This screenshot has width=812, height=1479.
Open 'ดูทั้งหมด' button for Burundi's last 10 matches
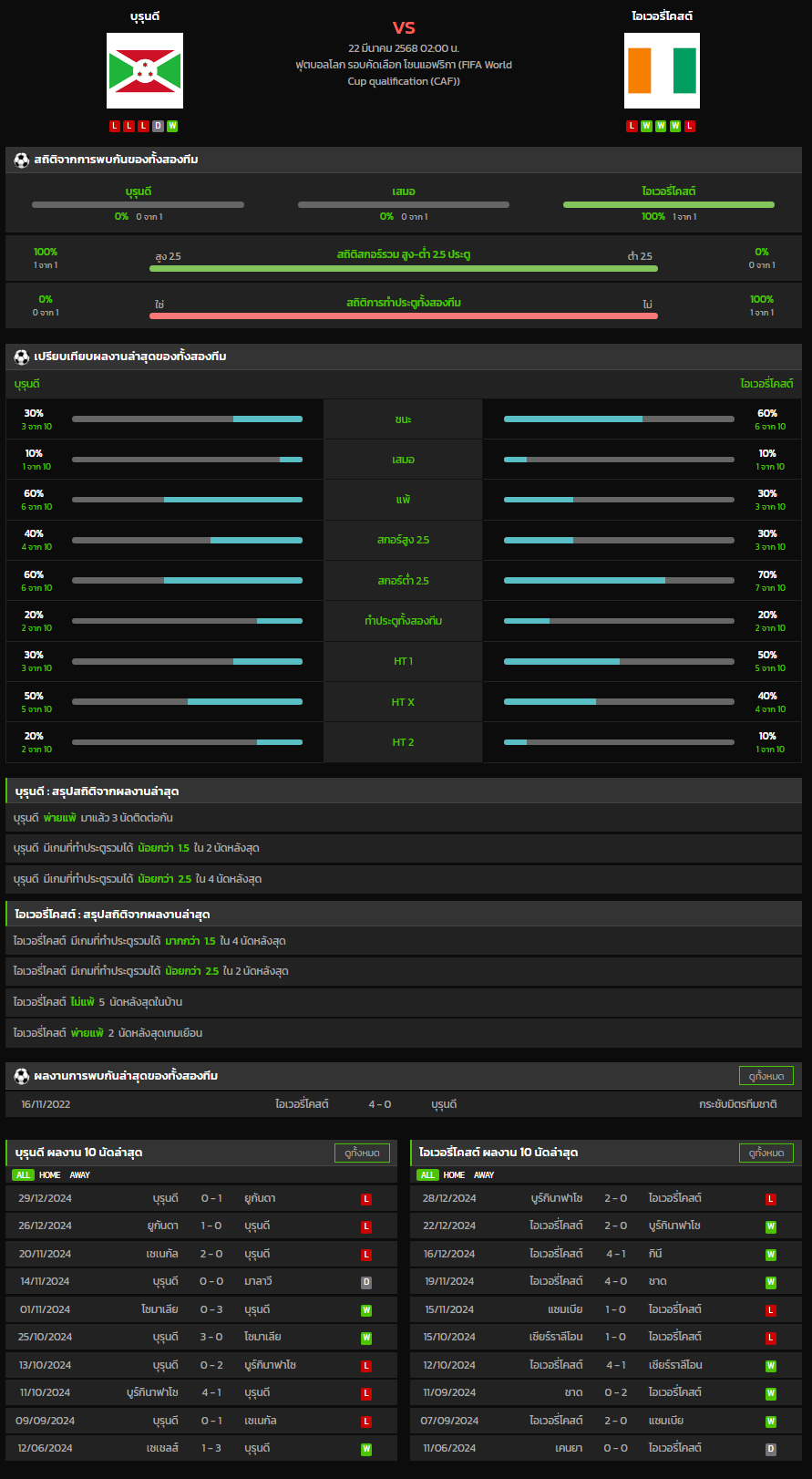point(362,1153)
